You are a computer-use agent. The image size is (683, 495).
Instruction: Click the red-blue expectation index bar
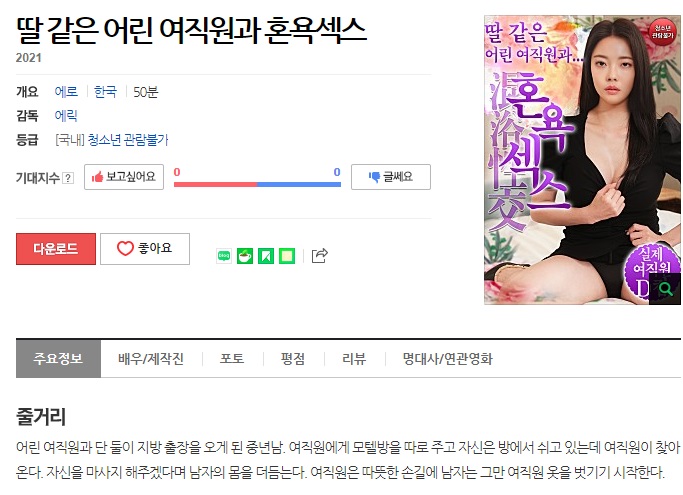257,184
